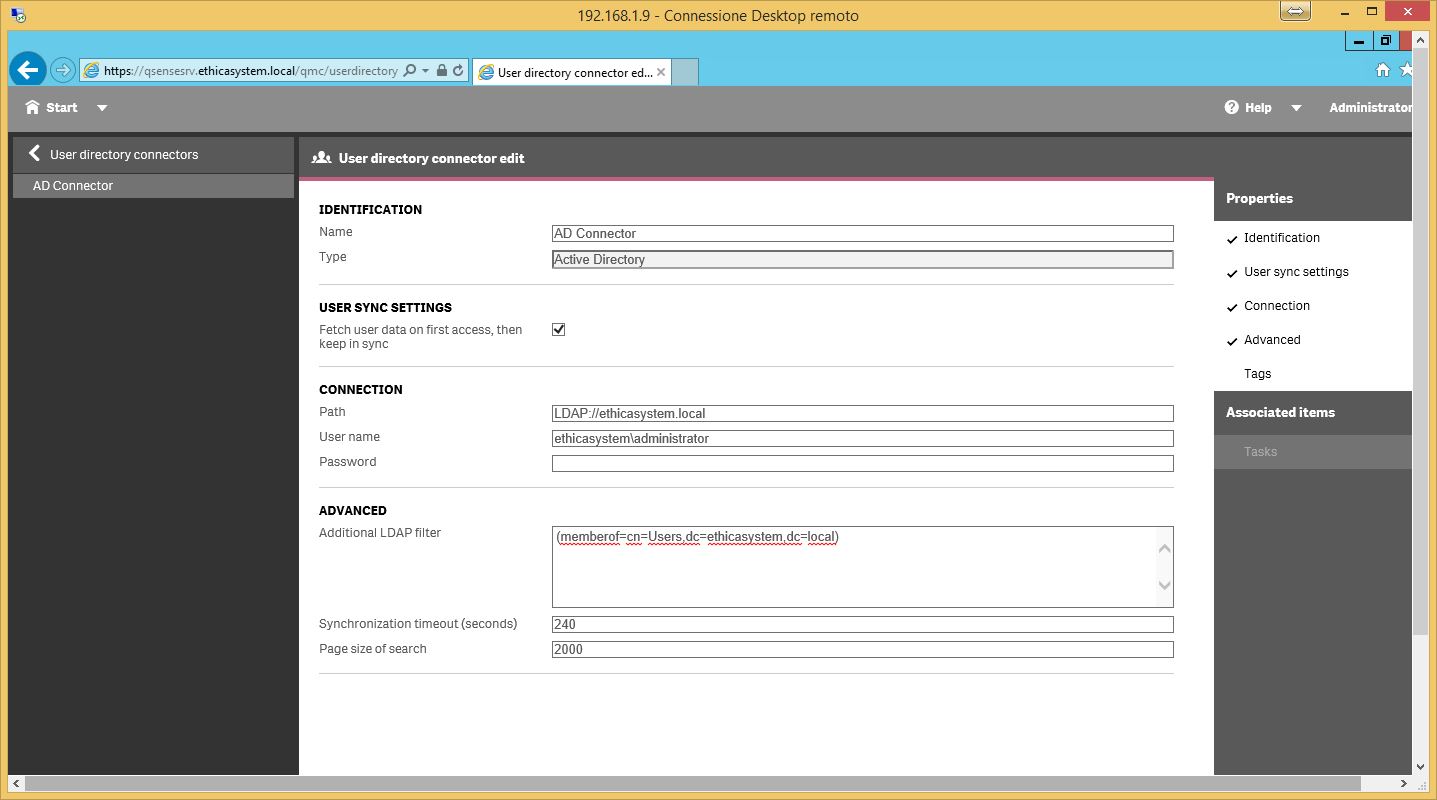Click the Start label in QMC header
The image size is (1437, 800).
(61, 107)
